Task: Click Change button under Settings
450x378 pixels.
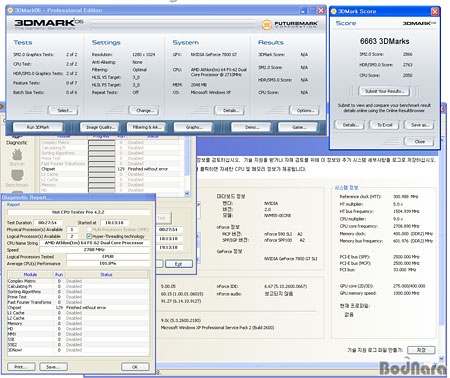Action: pyautogui.click(x=144, y=110)
